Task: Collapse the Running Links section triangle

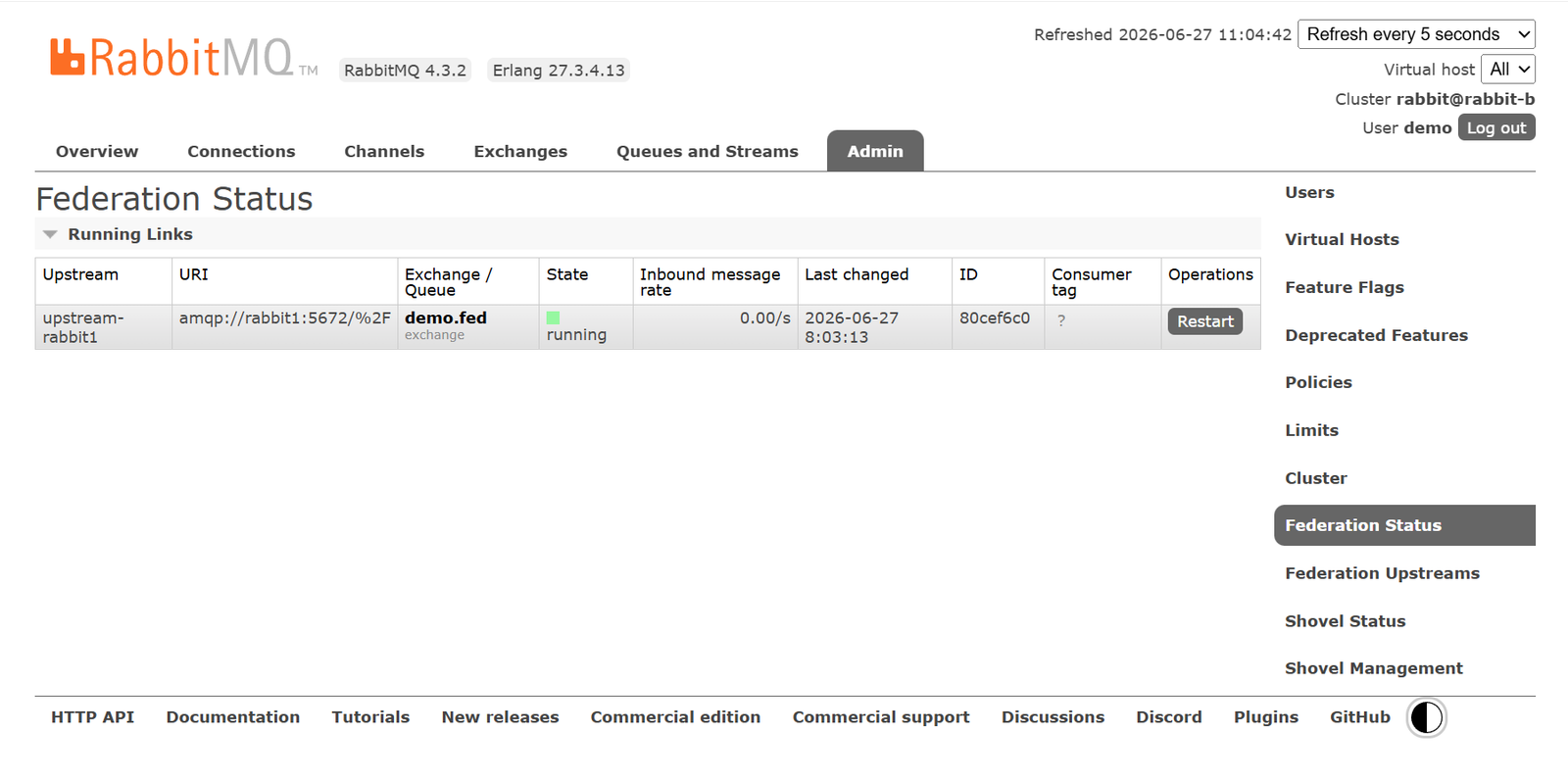Action: click(x=50, y=234)
